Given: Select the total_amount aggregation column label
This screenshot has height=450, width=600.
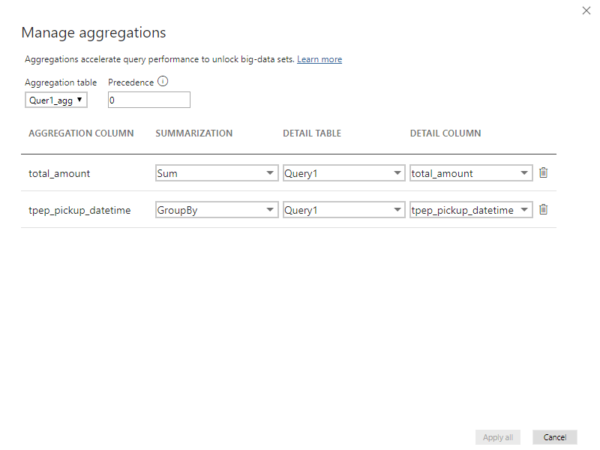Looking at the screenshot, I should pyautogui.click(x=59, y=173).
